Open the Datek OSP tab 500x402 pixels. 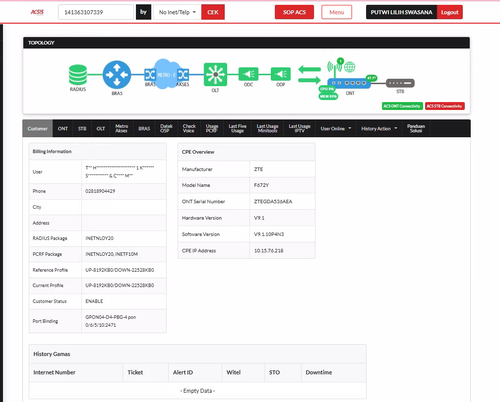(166, 129)
